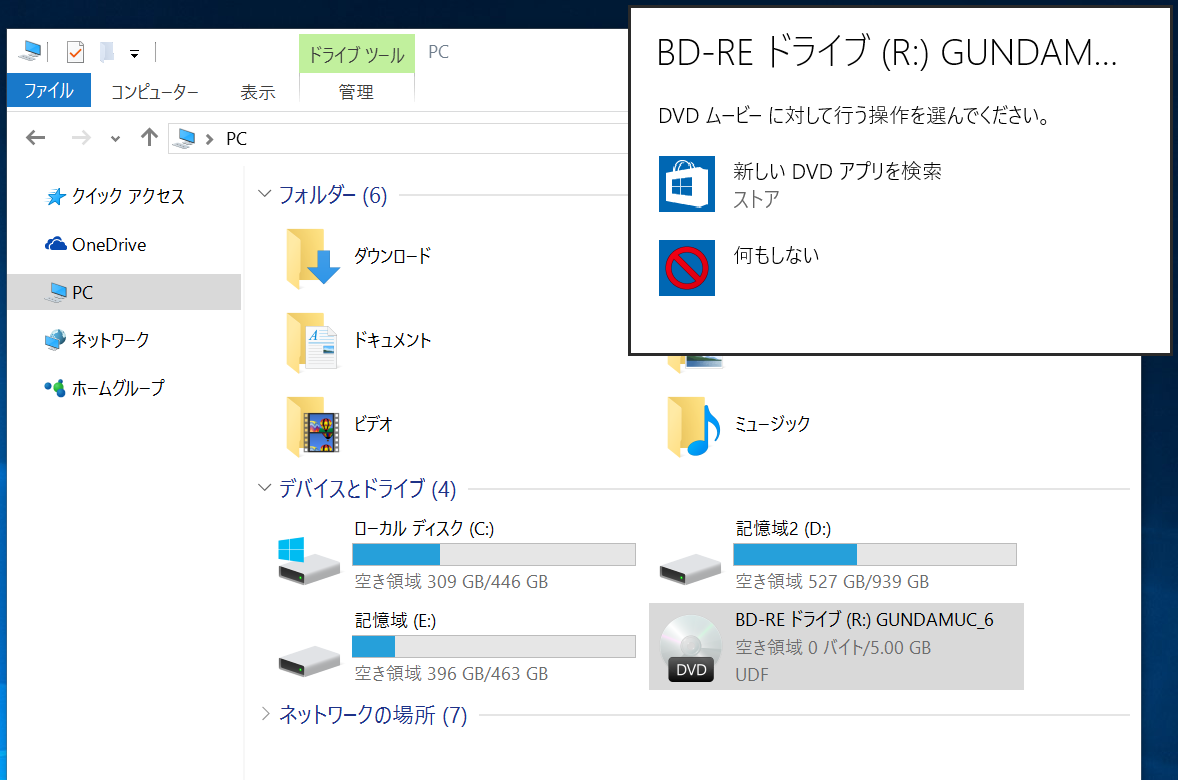Select クイック アクセス in navigation pane
Image resolution: width=1178 pixels, height=780 pixels.
coord(124,196)
